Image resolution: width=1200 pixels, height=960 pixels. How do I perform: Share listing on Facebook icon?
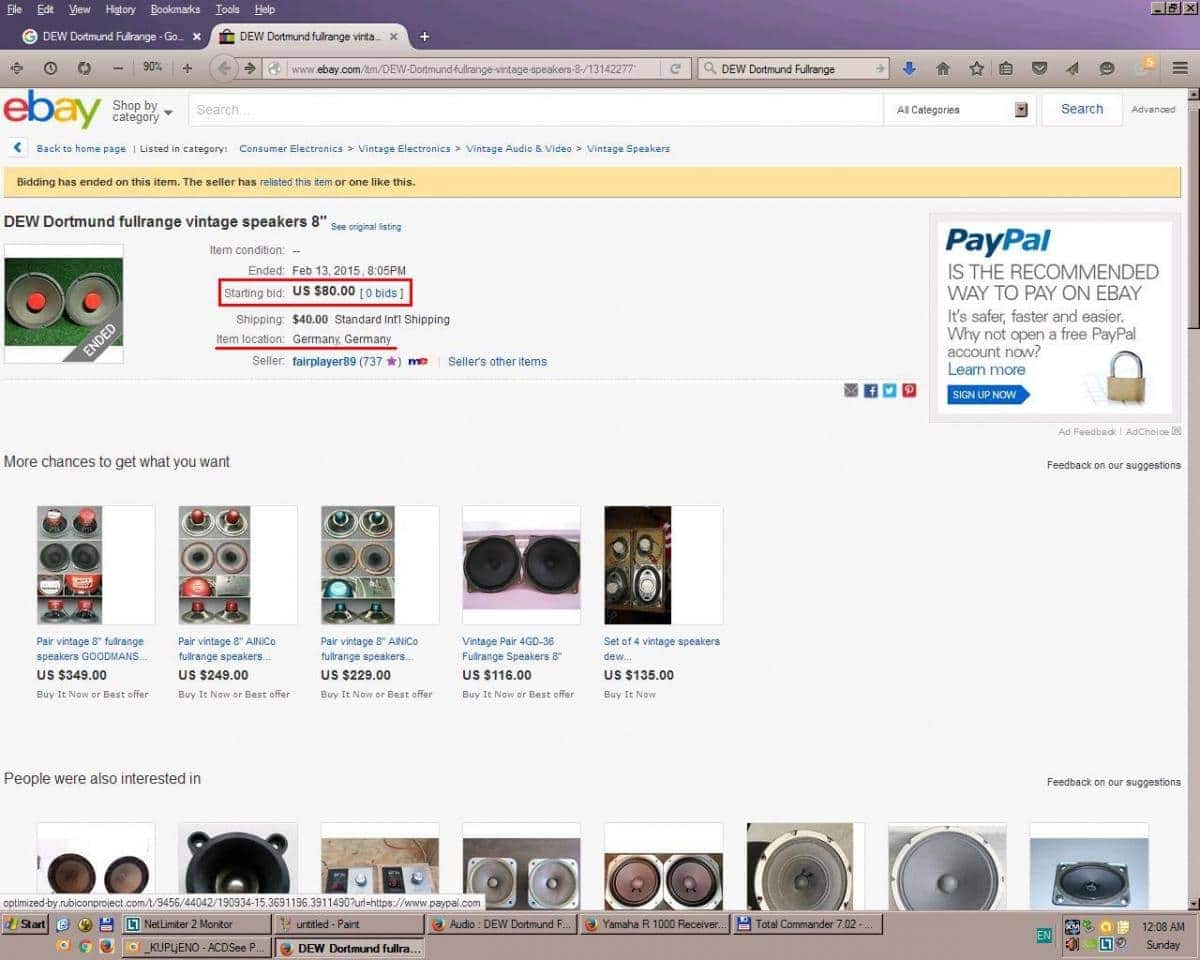tap(871, 390)
